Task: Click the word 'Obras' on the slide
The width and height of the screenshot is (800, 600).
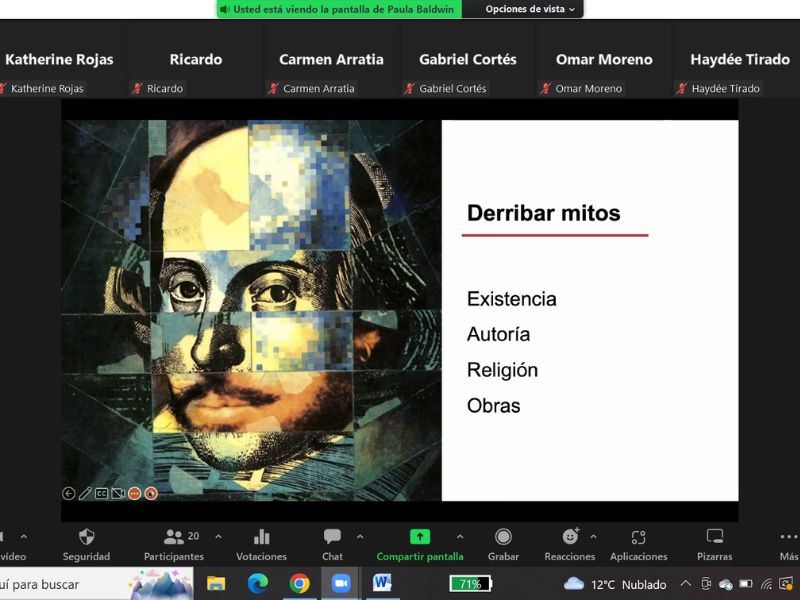Action: point(494,406)
